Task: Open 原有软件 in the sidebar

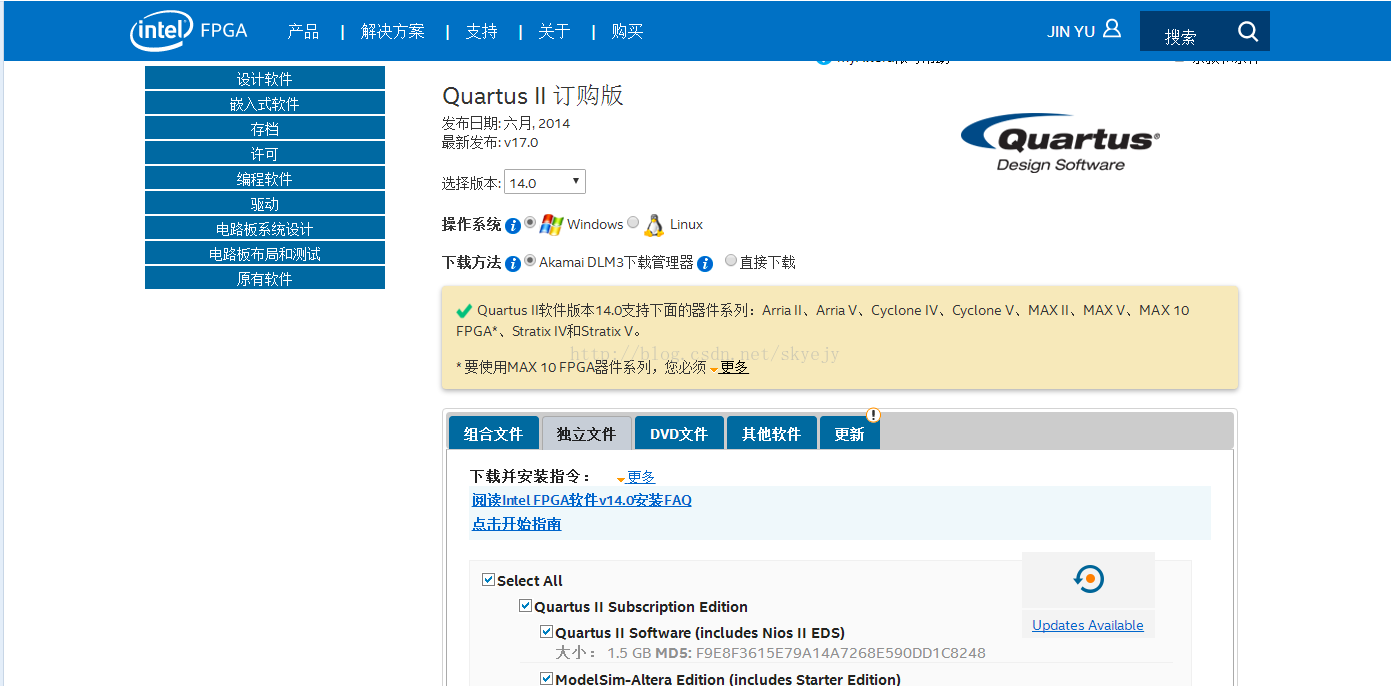Action: tap(265, 278)
